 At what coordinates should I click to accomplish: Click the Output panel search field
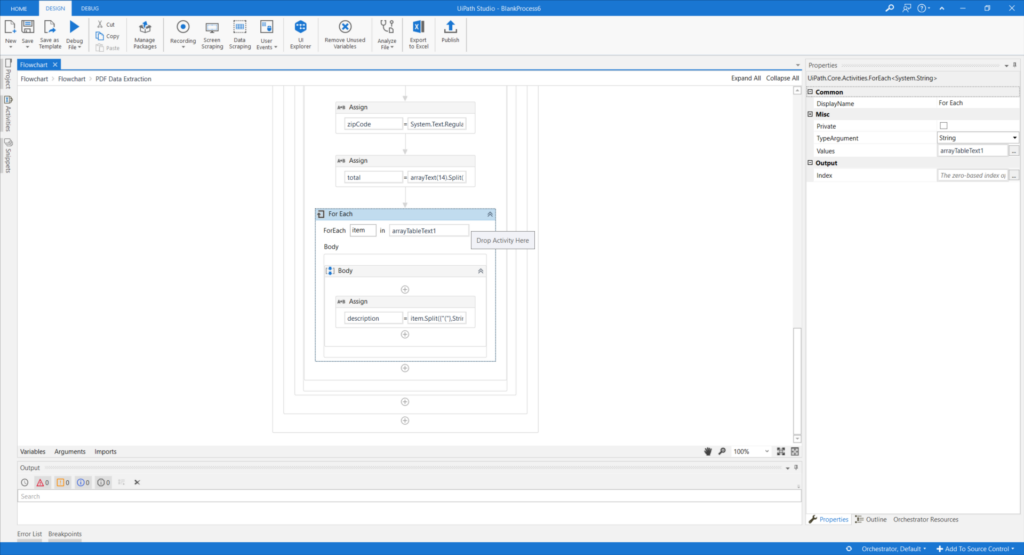409,496
